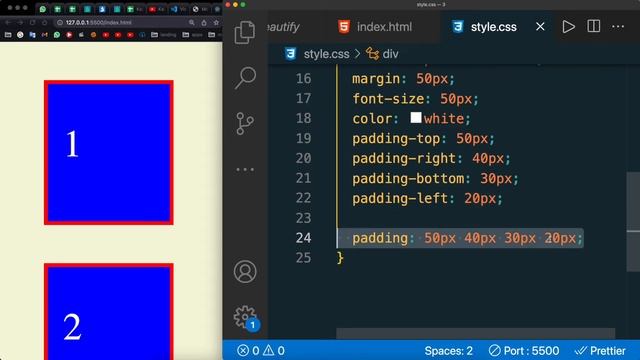640x360 pixels.
Task: Switch to the partly hidden beautify tab
Action: point(284,27)
